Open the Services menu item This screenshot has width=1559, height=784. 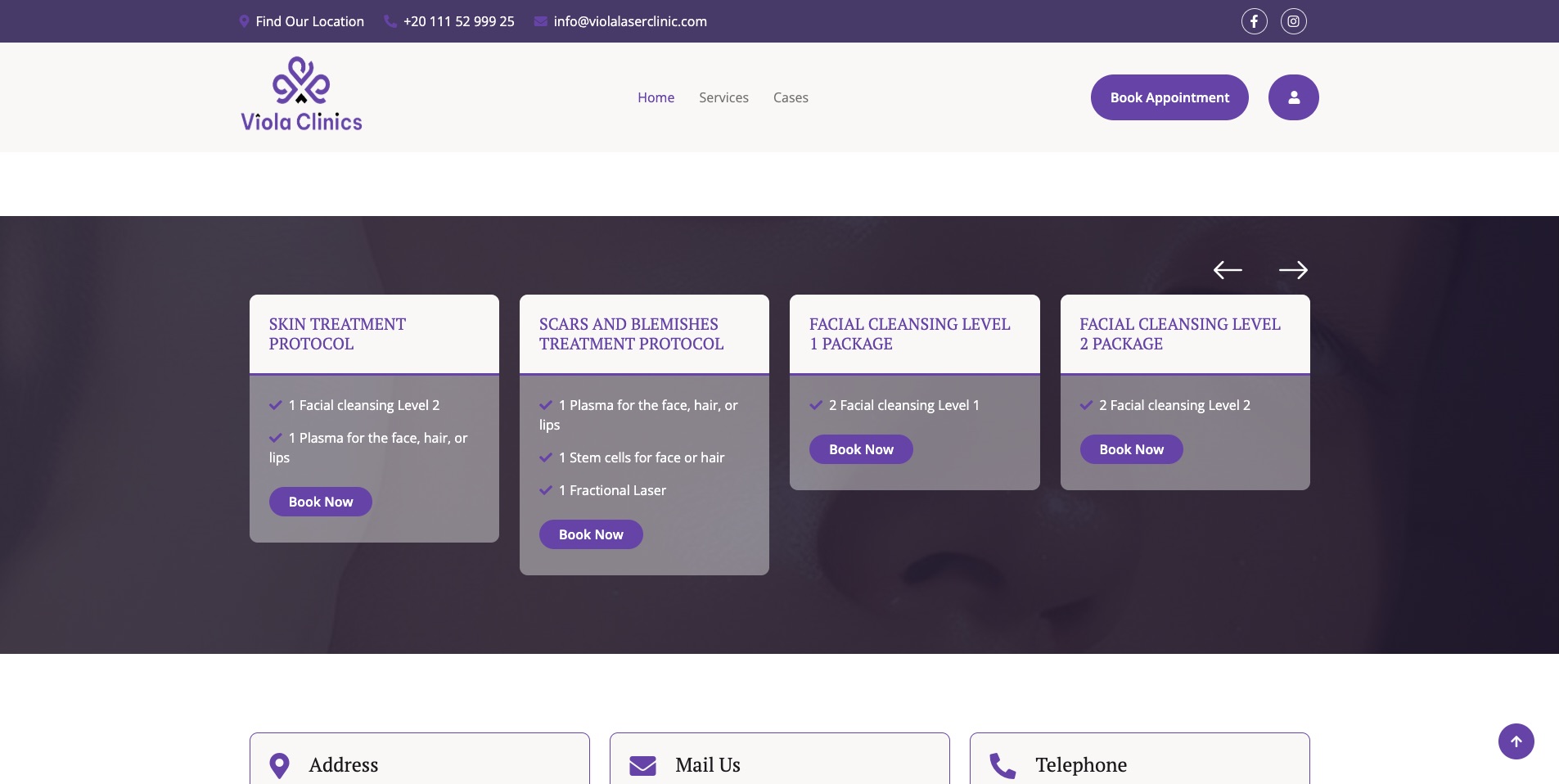tap(723, 97)
